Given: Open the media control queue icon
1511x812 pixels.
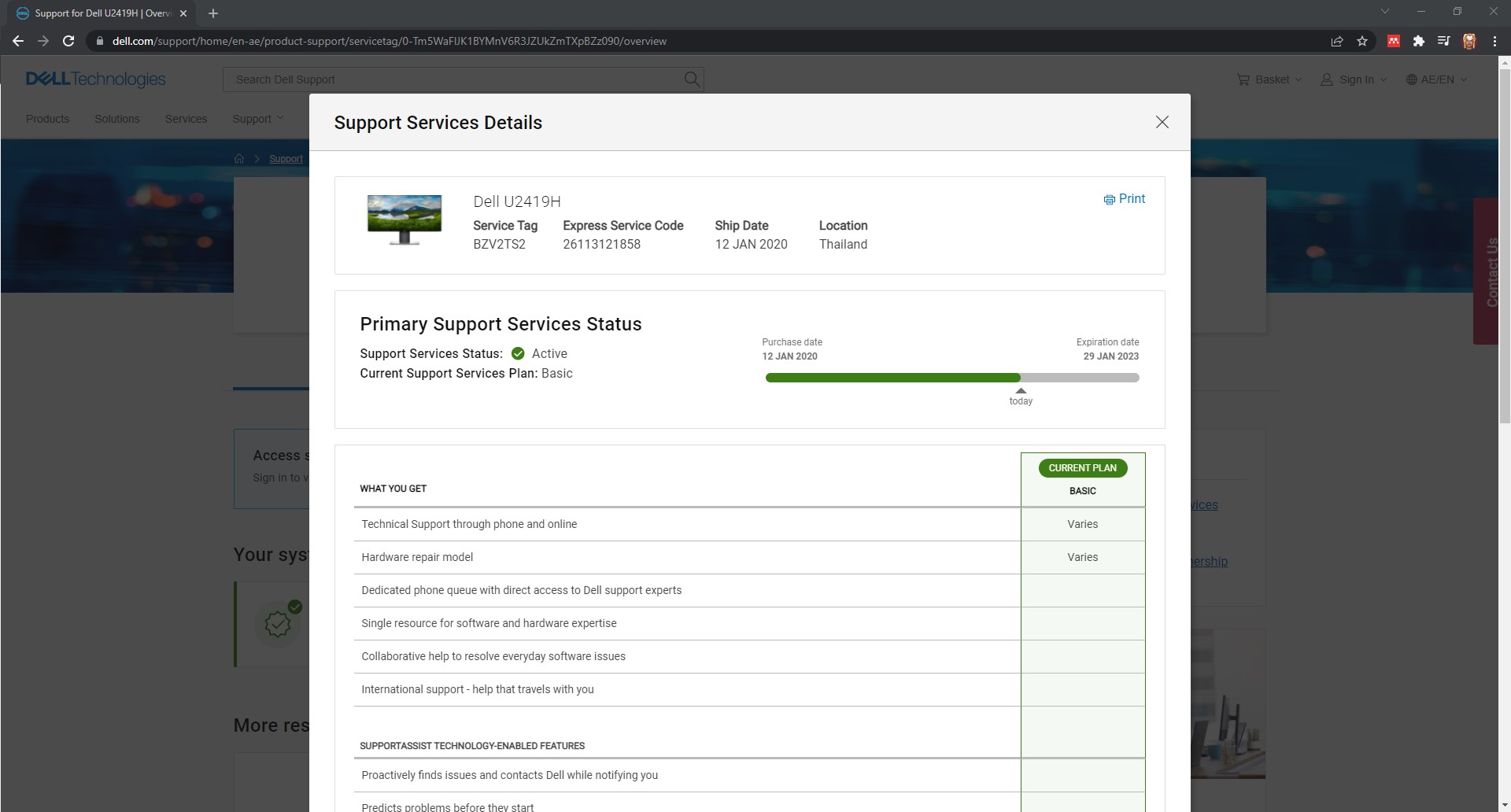Looking at the screenshot, I should [x=1443, y=41].
